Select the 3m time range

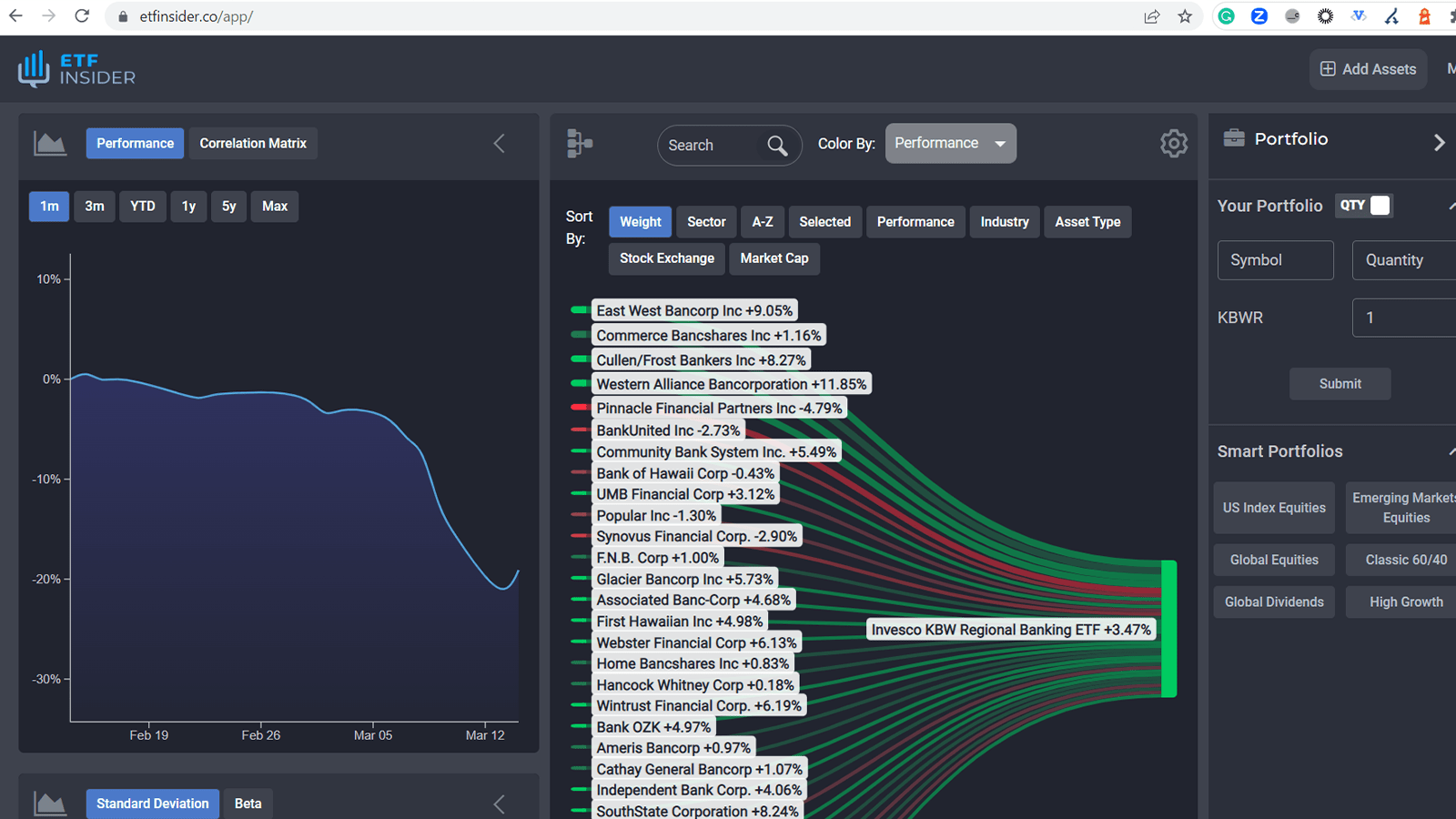click(95, 207)
